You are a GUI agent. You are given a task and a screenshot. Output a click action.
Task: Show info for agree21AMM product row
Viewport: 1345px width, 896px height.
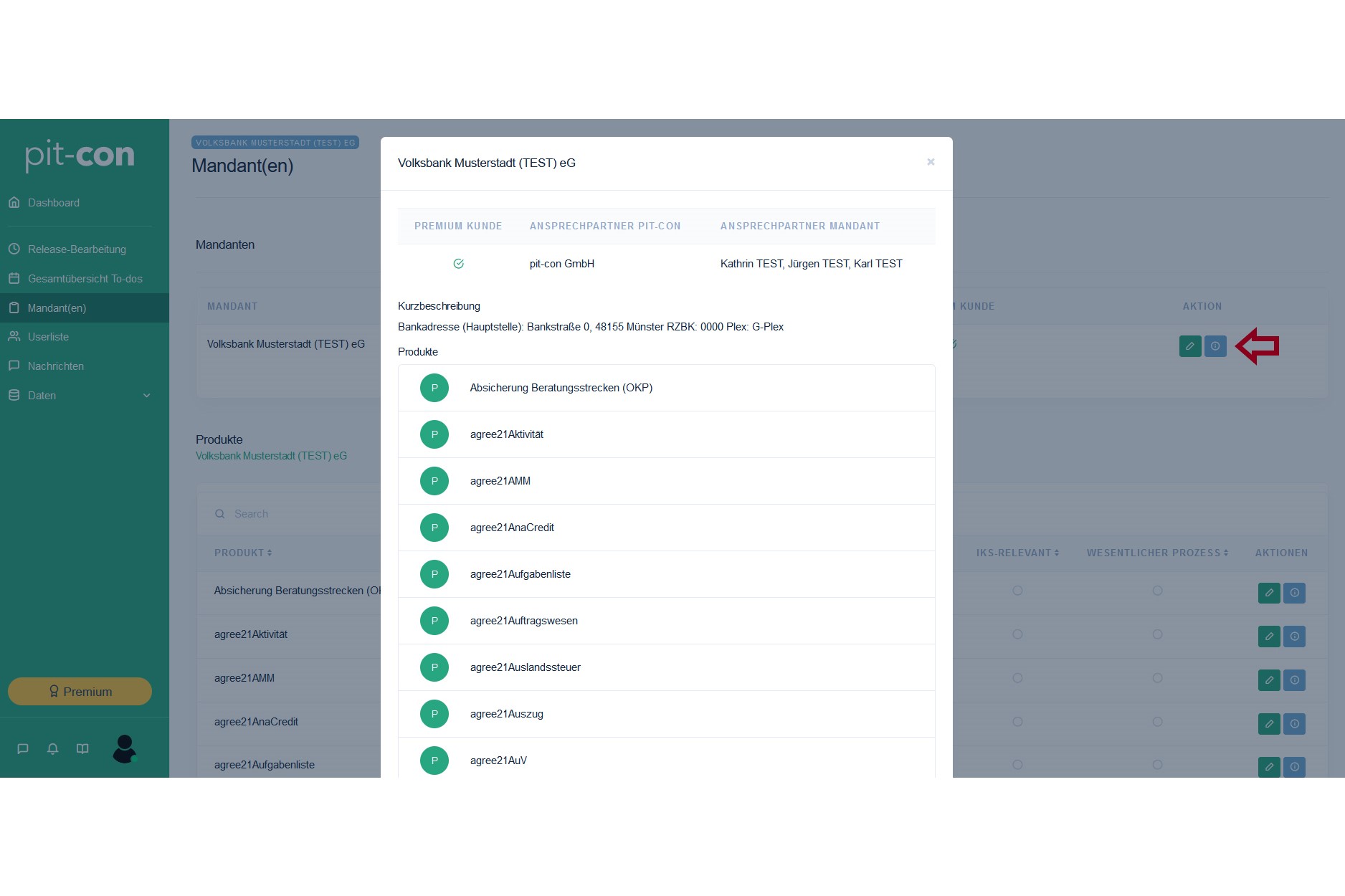pos(1294,680)
